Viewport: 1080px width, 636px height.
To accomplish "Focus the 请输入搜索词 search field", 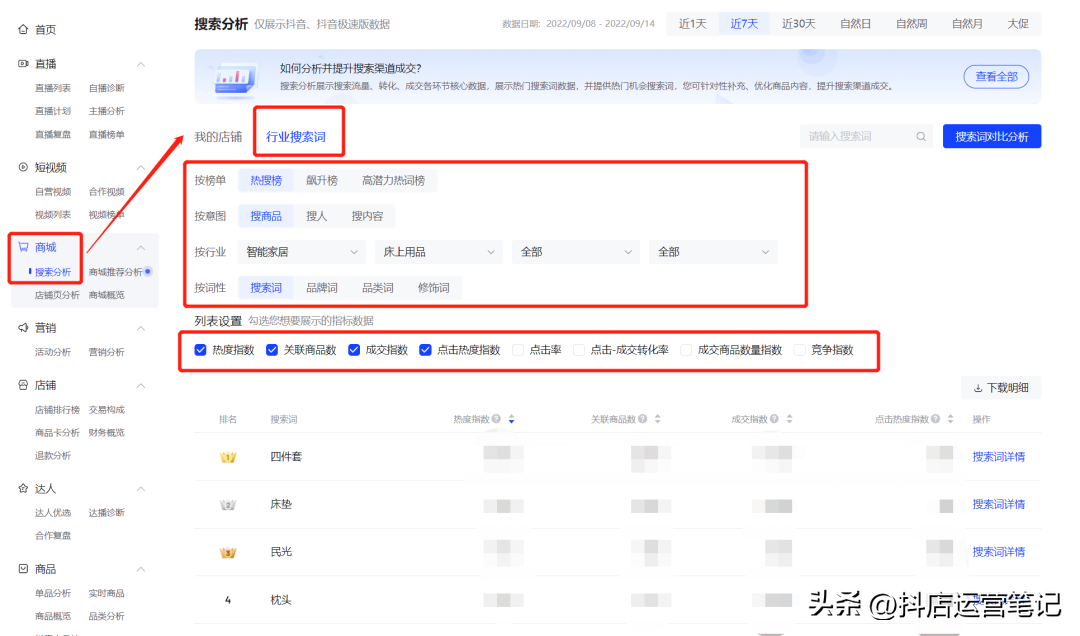I will pos(866,136).
